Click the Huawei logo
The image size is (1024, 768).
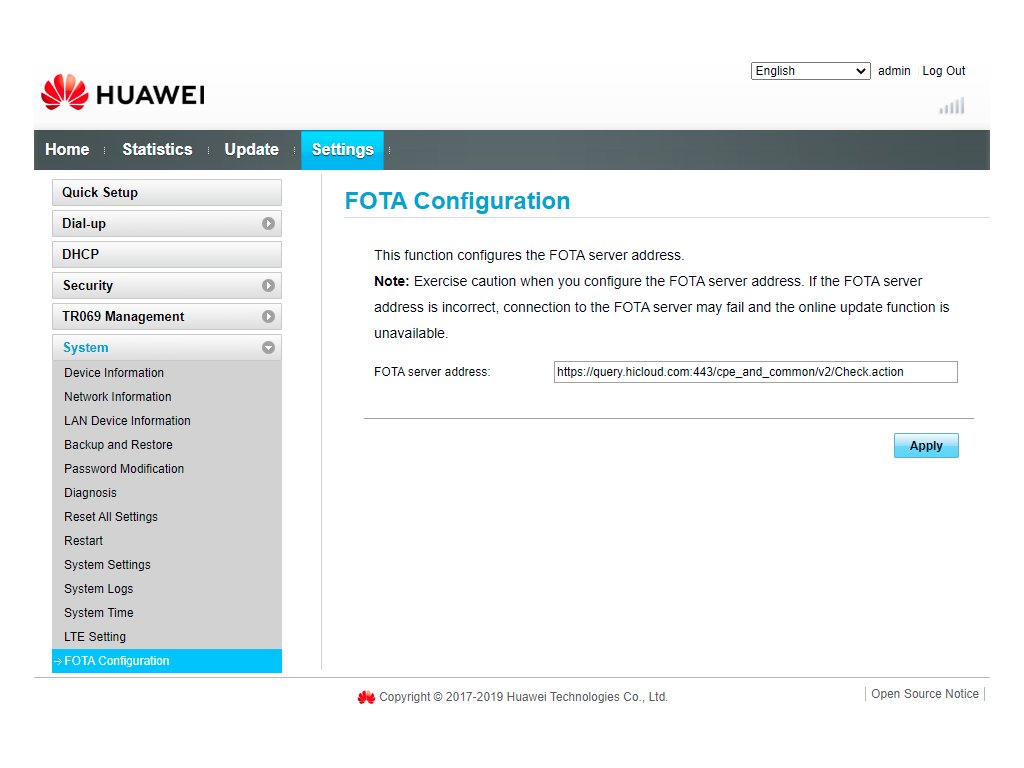coord(123,93)
